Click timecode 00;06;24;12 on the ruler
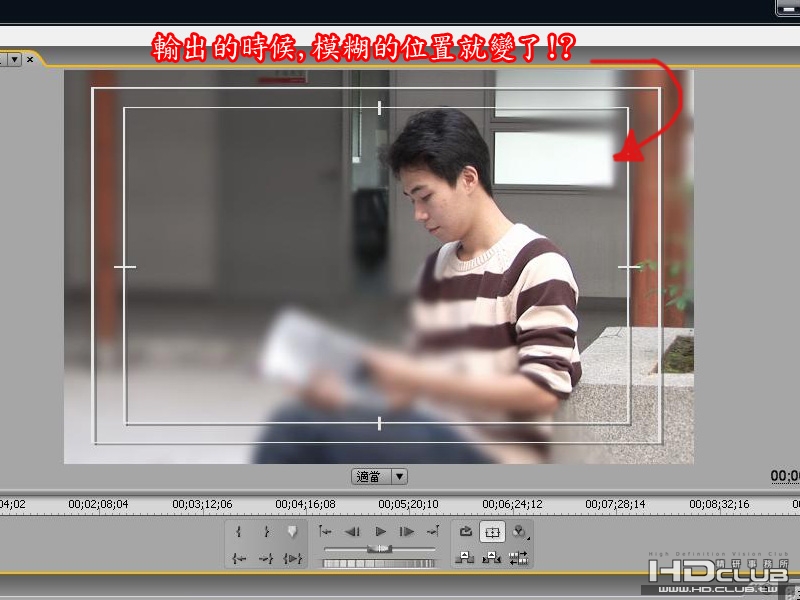The height and width of the screenshot is (600, 800). (512, 504)
